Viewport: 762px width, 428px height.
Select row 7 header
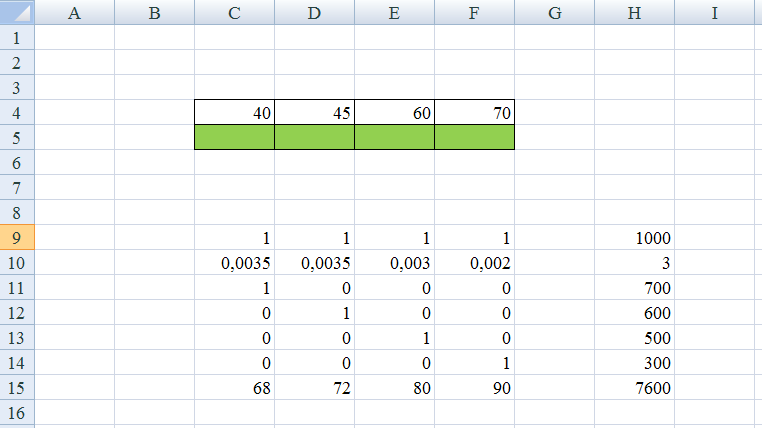tap(17, 188)
